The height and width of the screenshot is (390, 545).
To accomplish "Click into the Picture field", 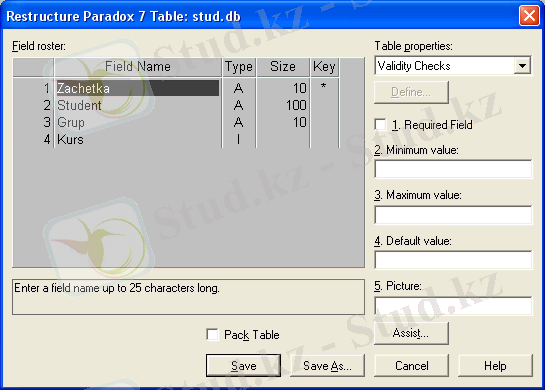I will 453,305.
